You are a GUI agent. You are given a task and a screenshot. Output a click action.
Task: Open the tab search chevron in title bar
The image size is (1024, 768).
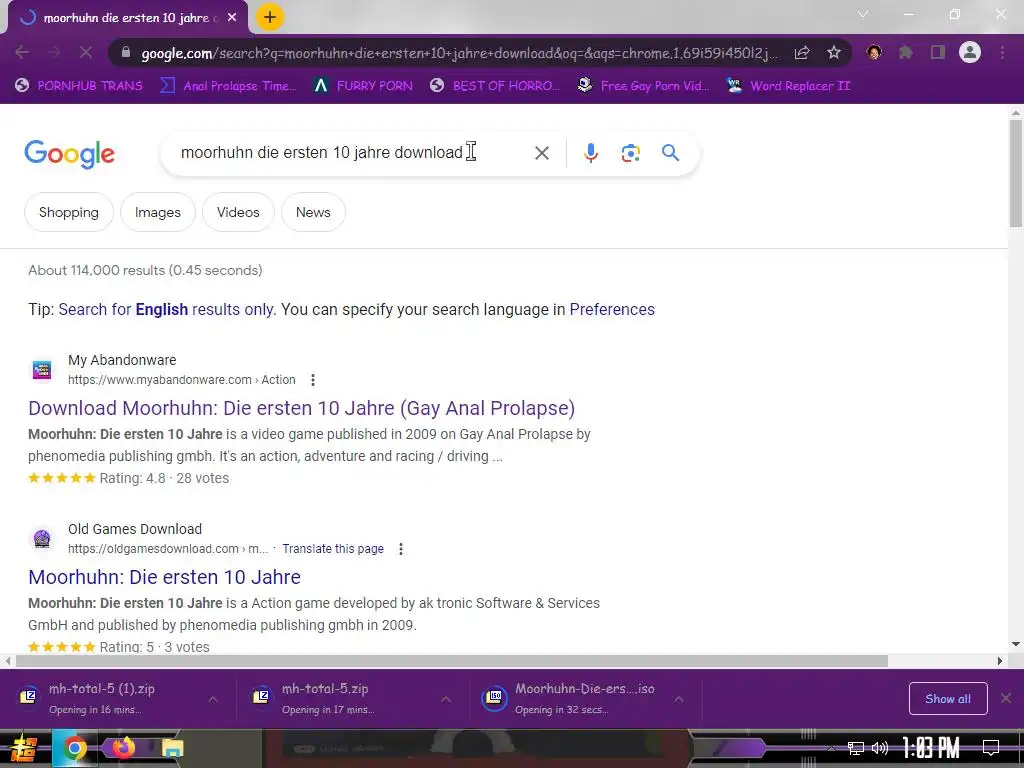(863, 14)
